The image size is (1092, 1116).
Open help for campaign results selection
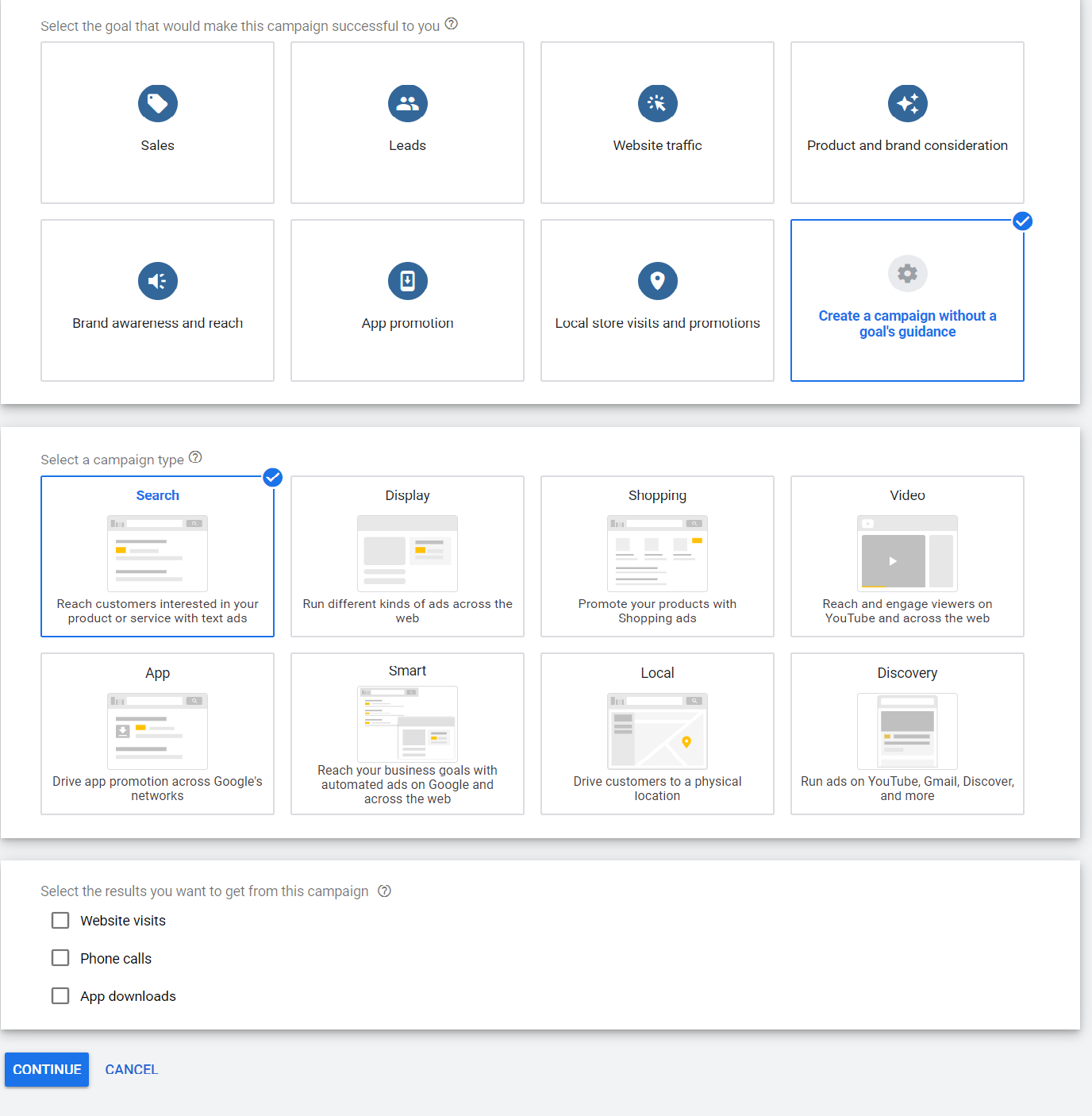point(385,891)
